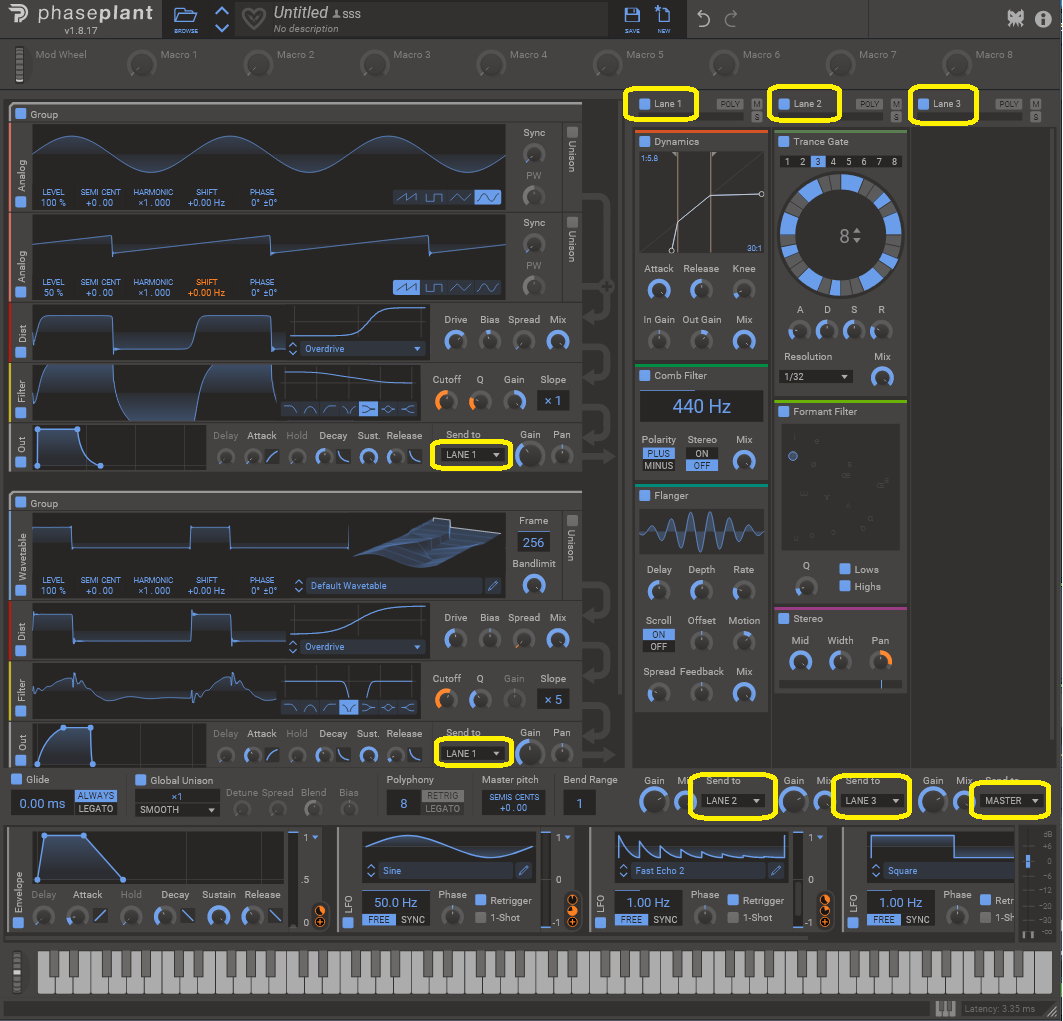Click the Comb Filter 440 Hz frequency field
Image resolution: width=1063 pixels, height=1021 pixels.
pyautogui.click(x=702, y=406)
